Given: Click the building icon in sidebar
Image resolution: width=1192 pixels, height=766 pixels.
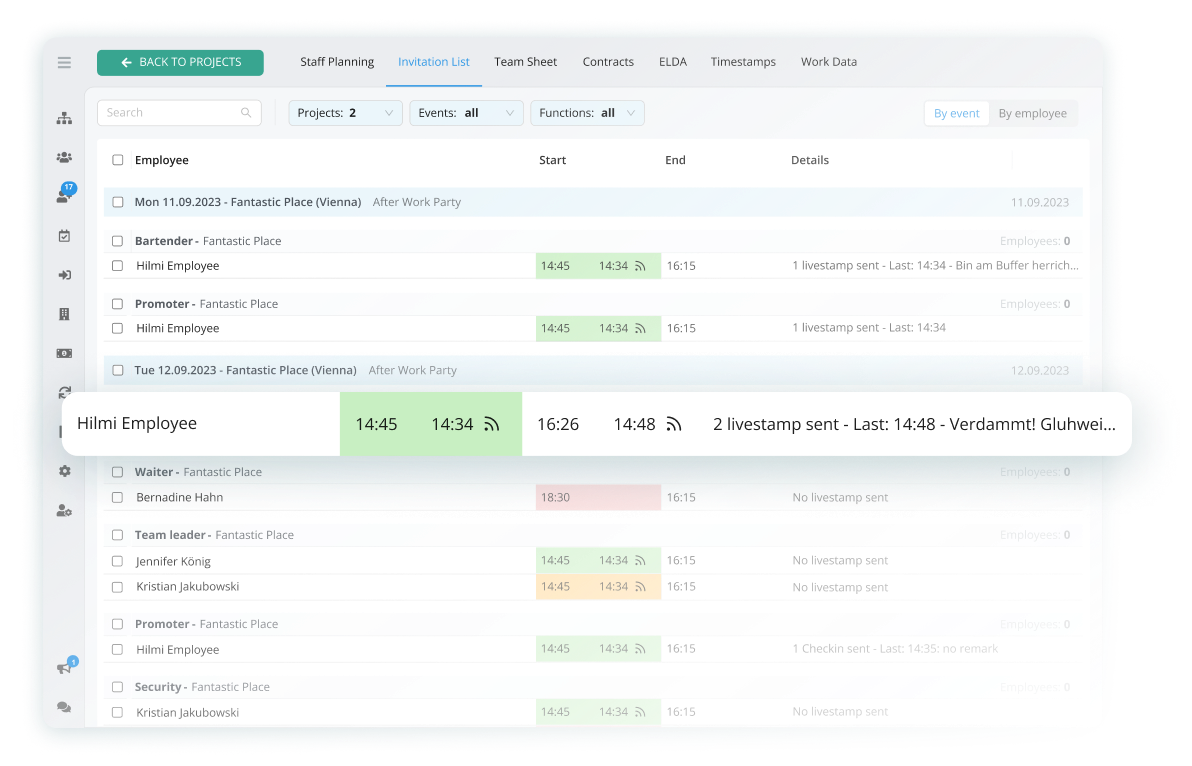Looking at the screenshot, I should tap(64, 314).
